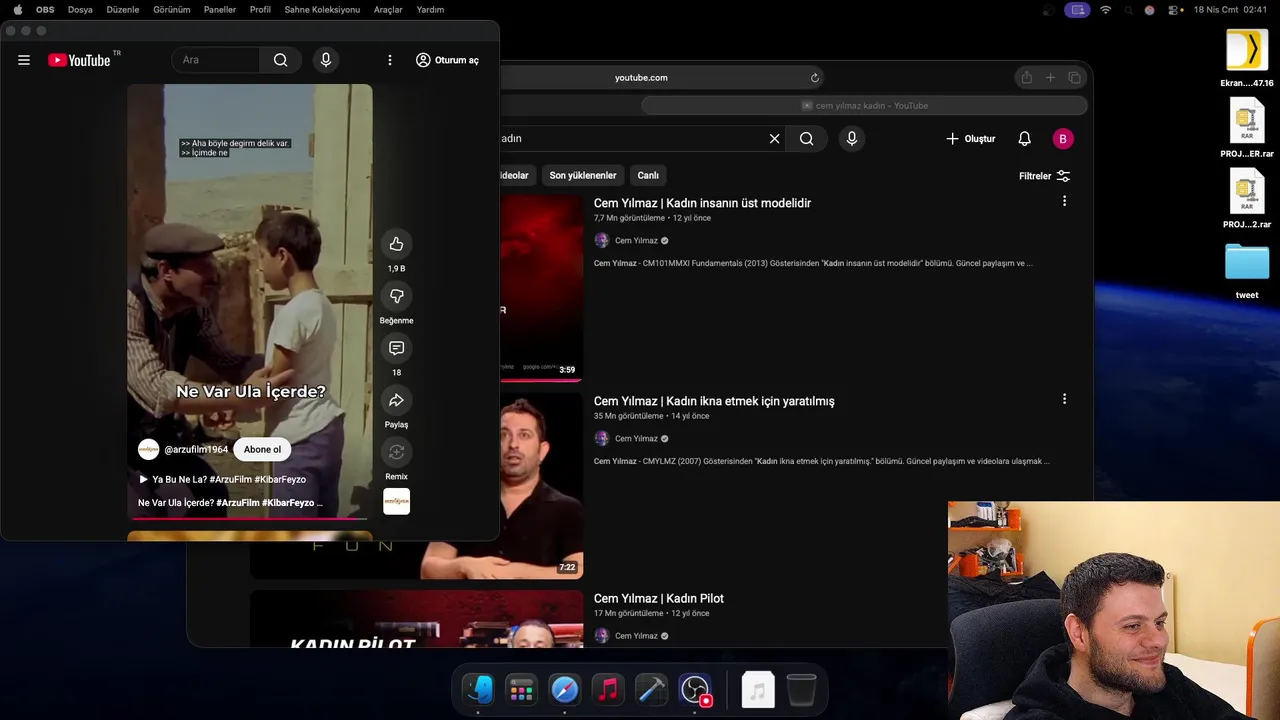Select the 'Son yüklenenler' filter chip
Viewport: 1280px width, 720px height.
click(583, 175)
